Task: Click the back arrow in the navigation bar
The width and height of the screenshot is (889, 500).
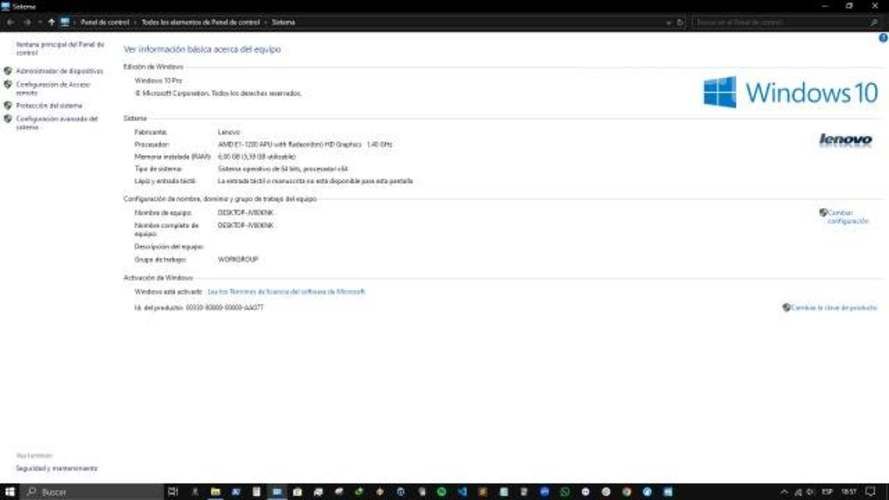Action: pos(10,21)
